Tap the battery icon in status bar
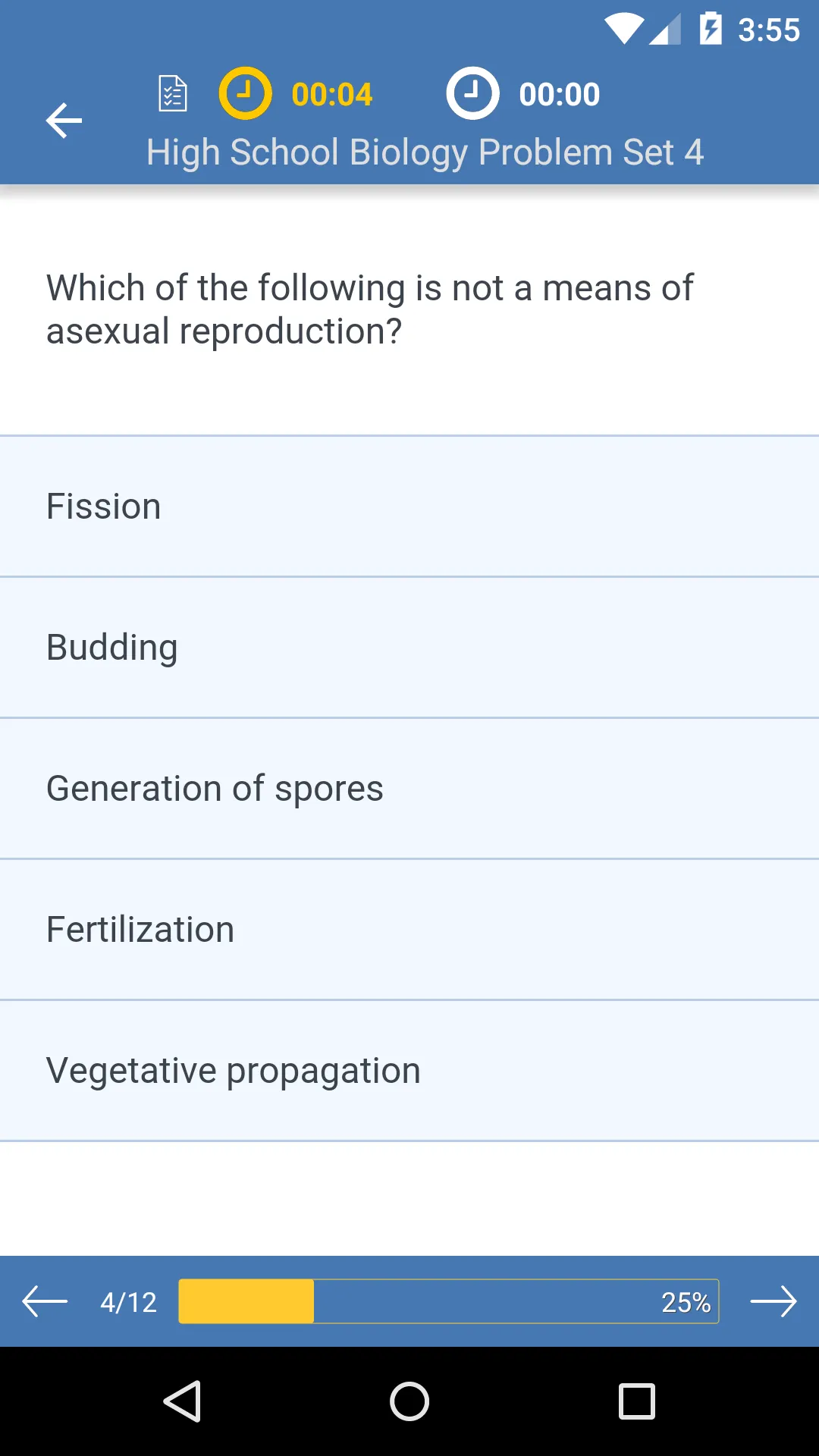 711,29
